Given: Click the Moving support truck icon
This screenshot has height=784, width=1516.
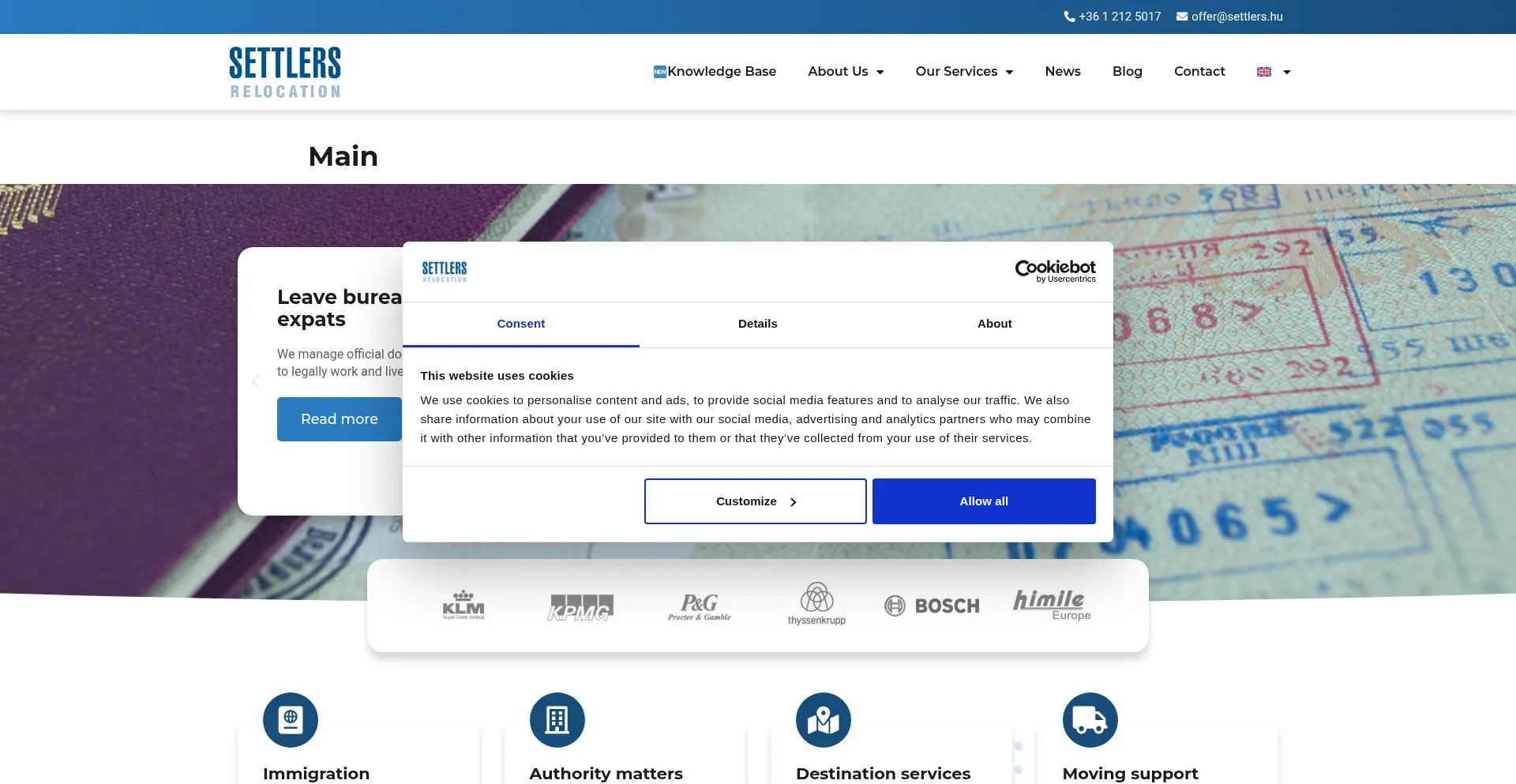Looking at the screenshot, I should 1090,720.
